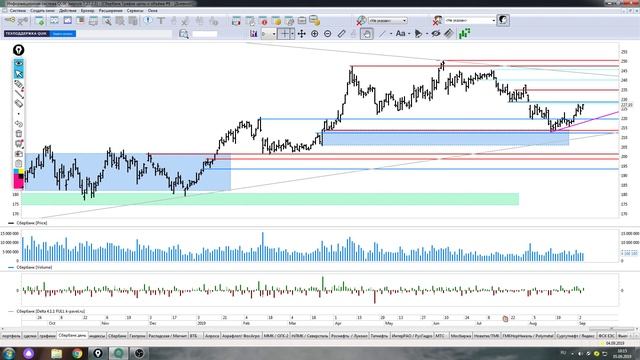Click the lightbulb icon above drawing panel
Screen dimensions: 640x360
point(18,50)
